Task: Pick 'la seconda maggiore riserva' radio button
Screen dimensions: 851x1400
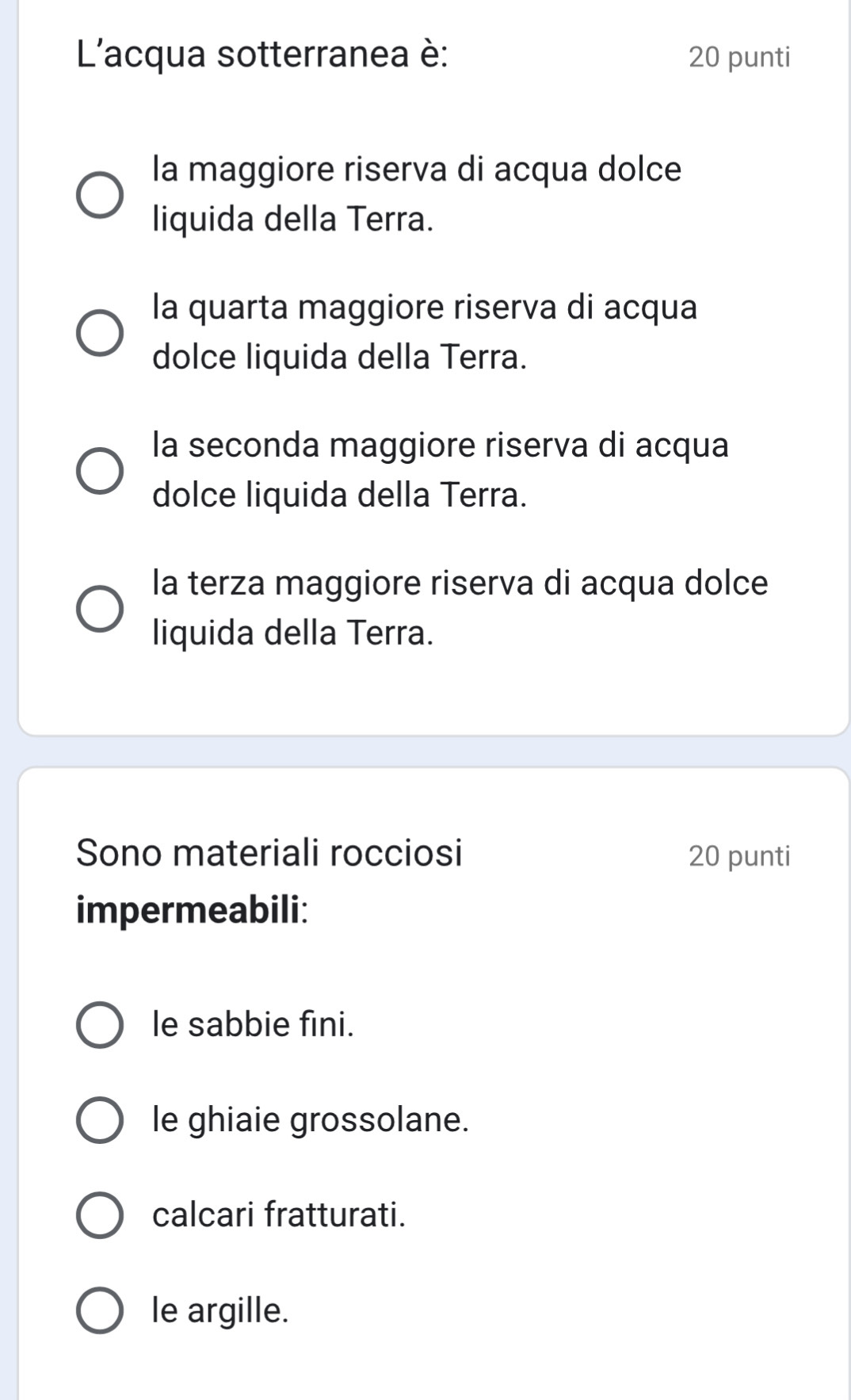Action: (100, 470)
